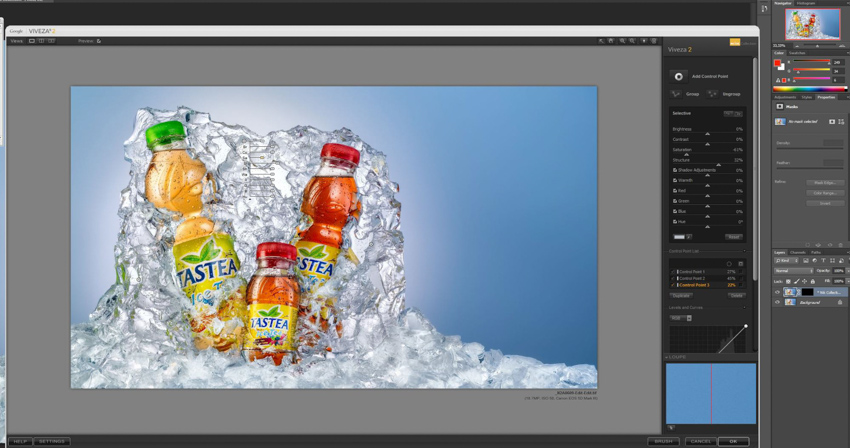Switch to the Styles tab in Photoshop
Image resolution: width=850 pixels, height=448 pixels.
click(807, 97)
